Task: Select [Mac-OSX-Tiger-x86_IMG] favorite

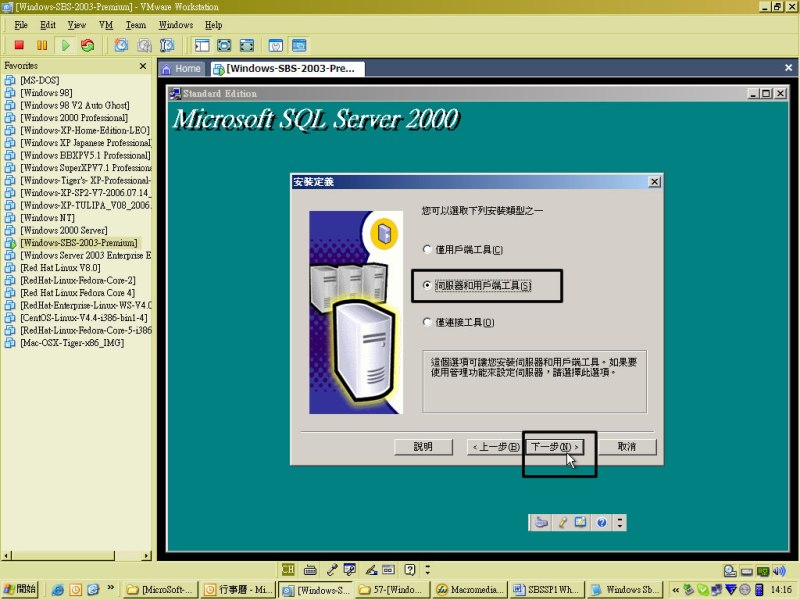Action: (72, 343)
